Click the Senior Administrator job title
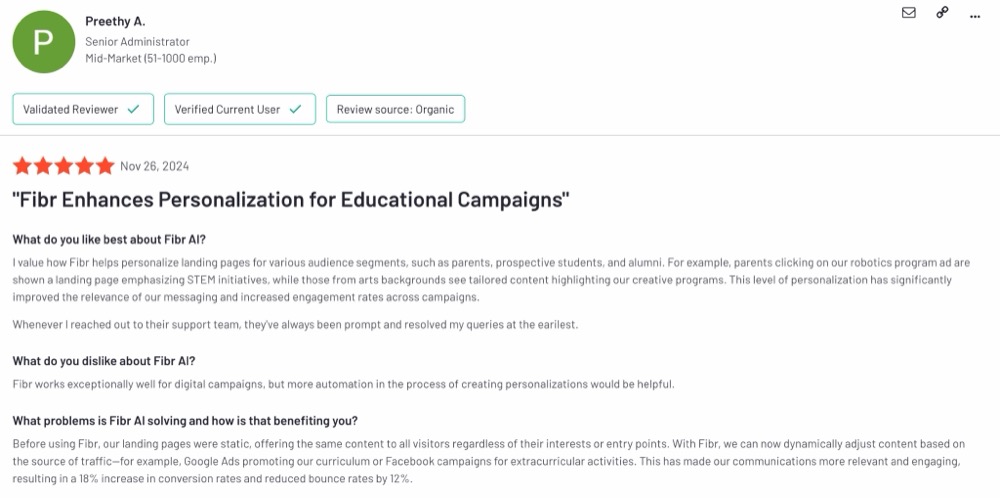The image size is (1000, 498). (x=138, y=41)
